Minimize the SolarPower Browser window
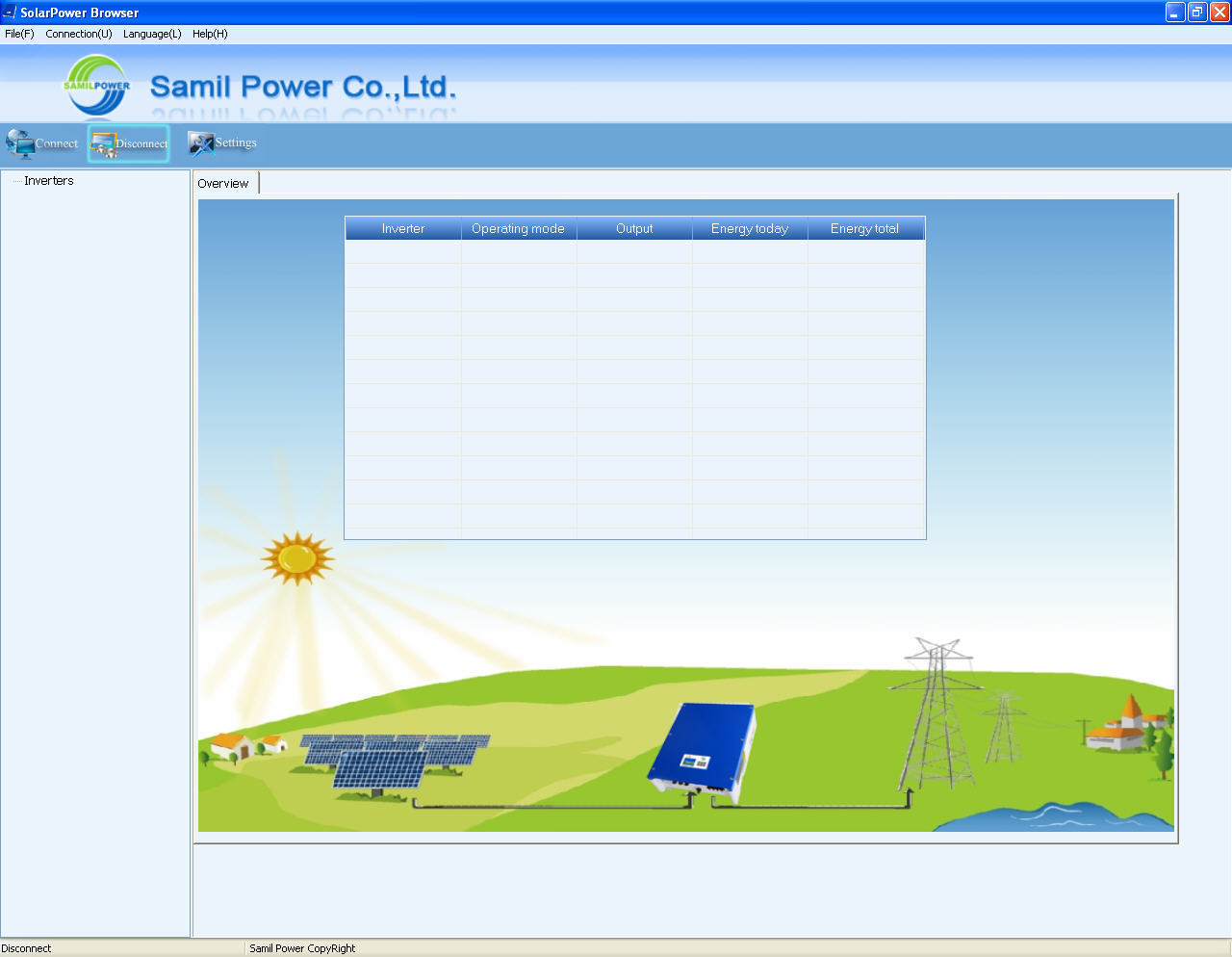 1175,13
